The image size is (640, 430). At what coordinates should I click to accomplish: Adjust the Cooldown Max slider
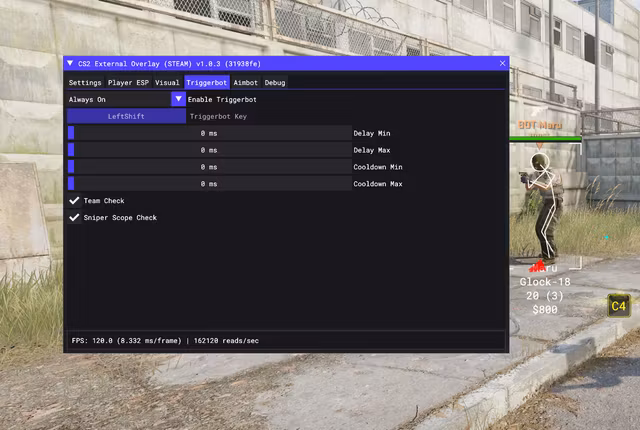(209, 184)
